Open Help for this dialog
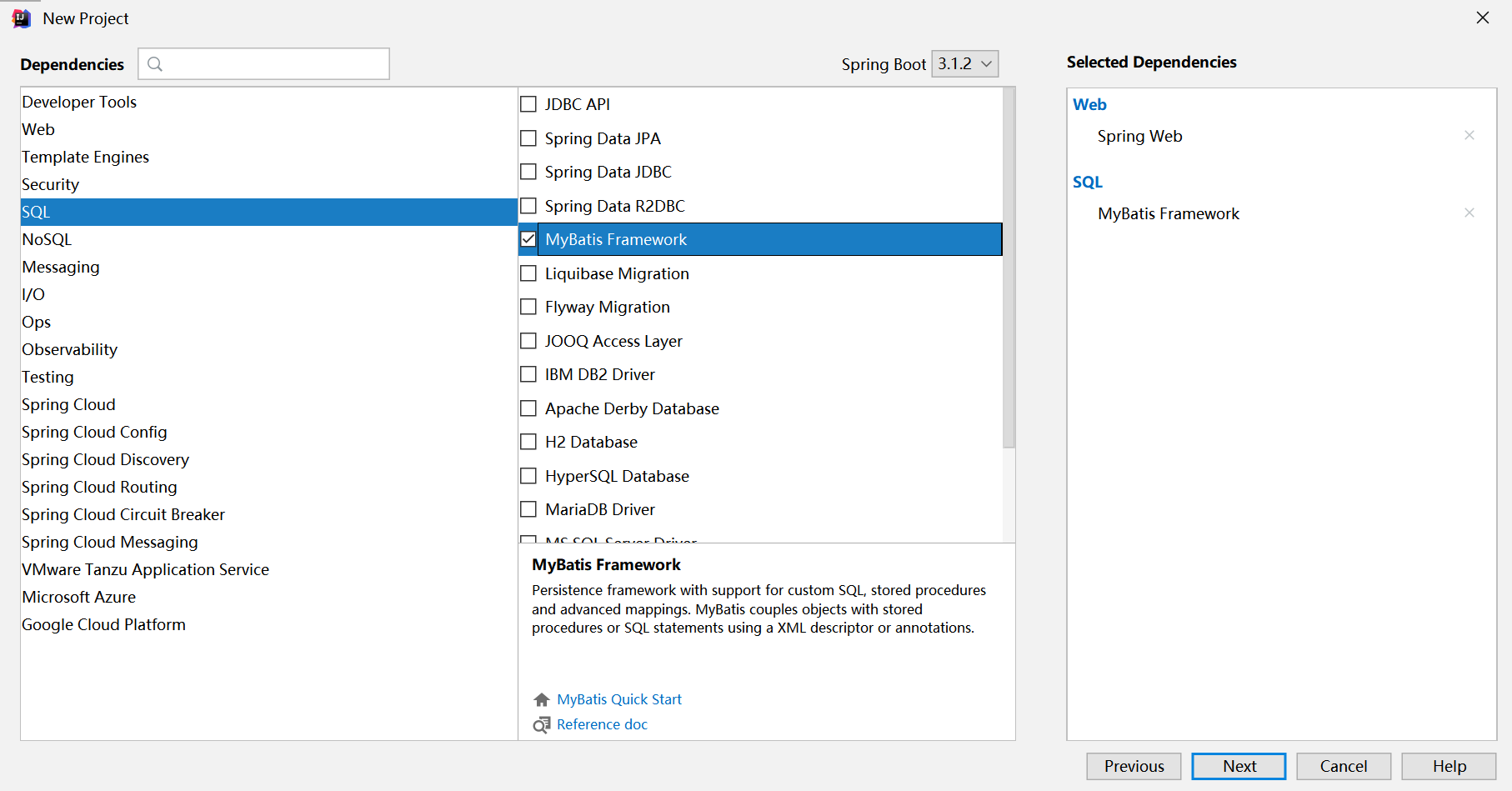1512x791 pixels. point(1449,766)
